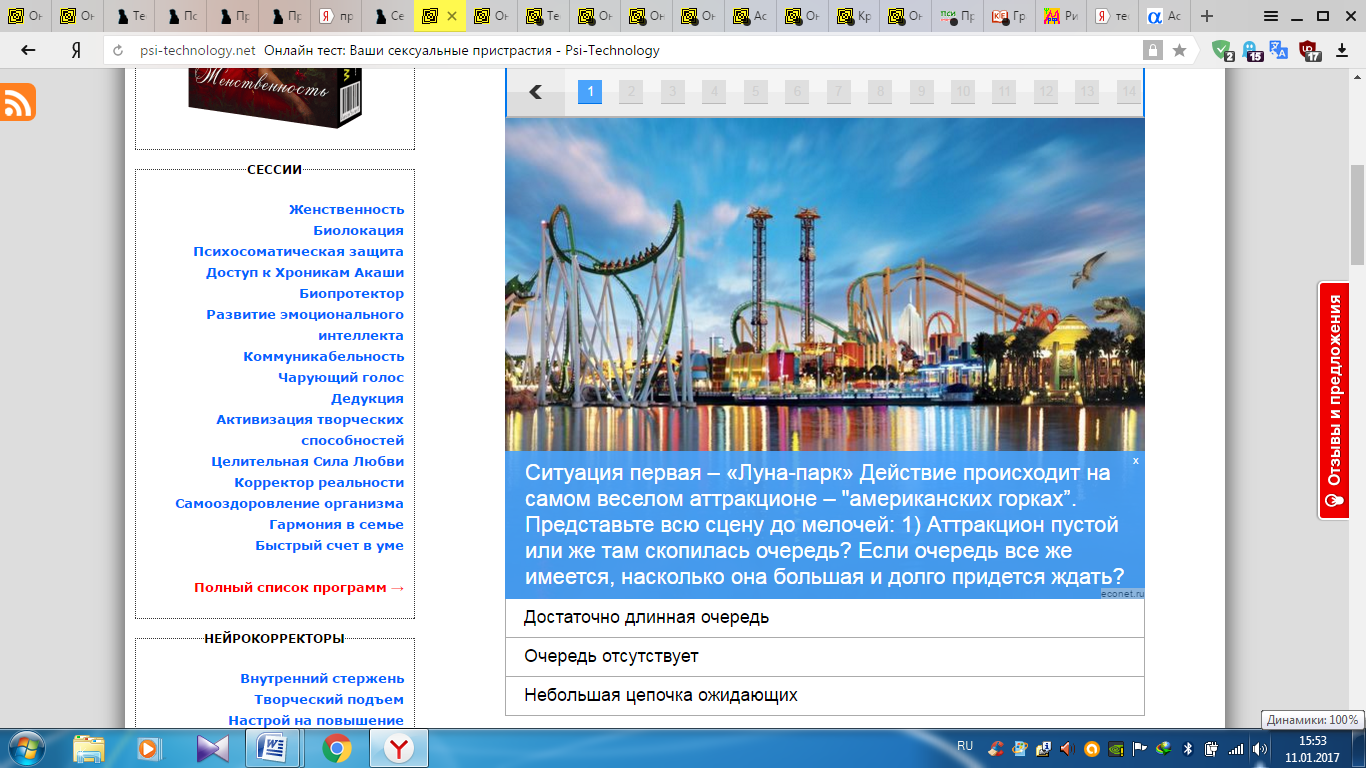Open the browser hamburger menu
Viewport: 1366px width, 768px height.
[1270, 16]
